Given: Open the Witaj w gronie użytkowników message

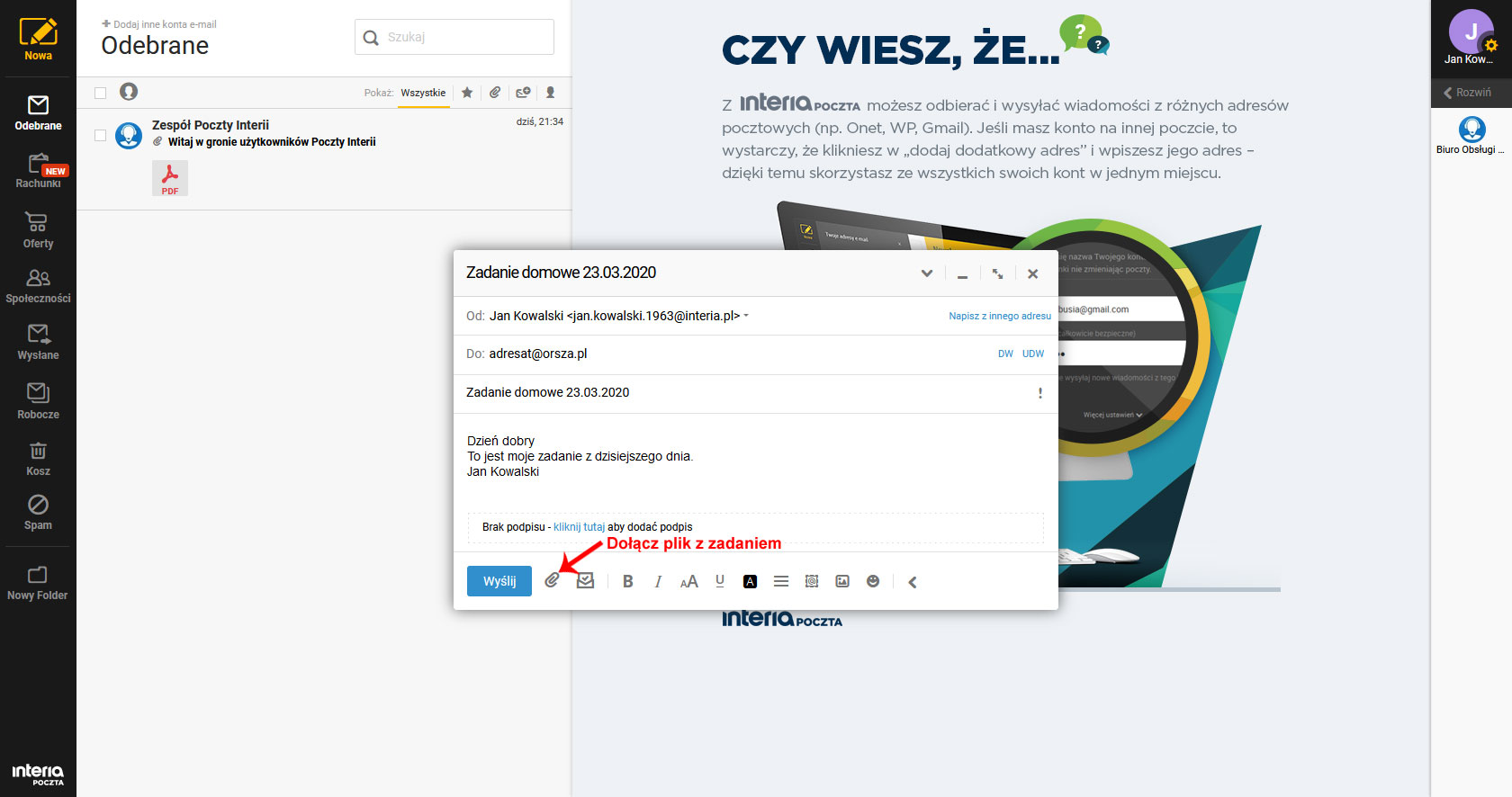Looking at the screenshot, I should (x=272, y=142).
